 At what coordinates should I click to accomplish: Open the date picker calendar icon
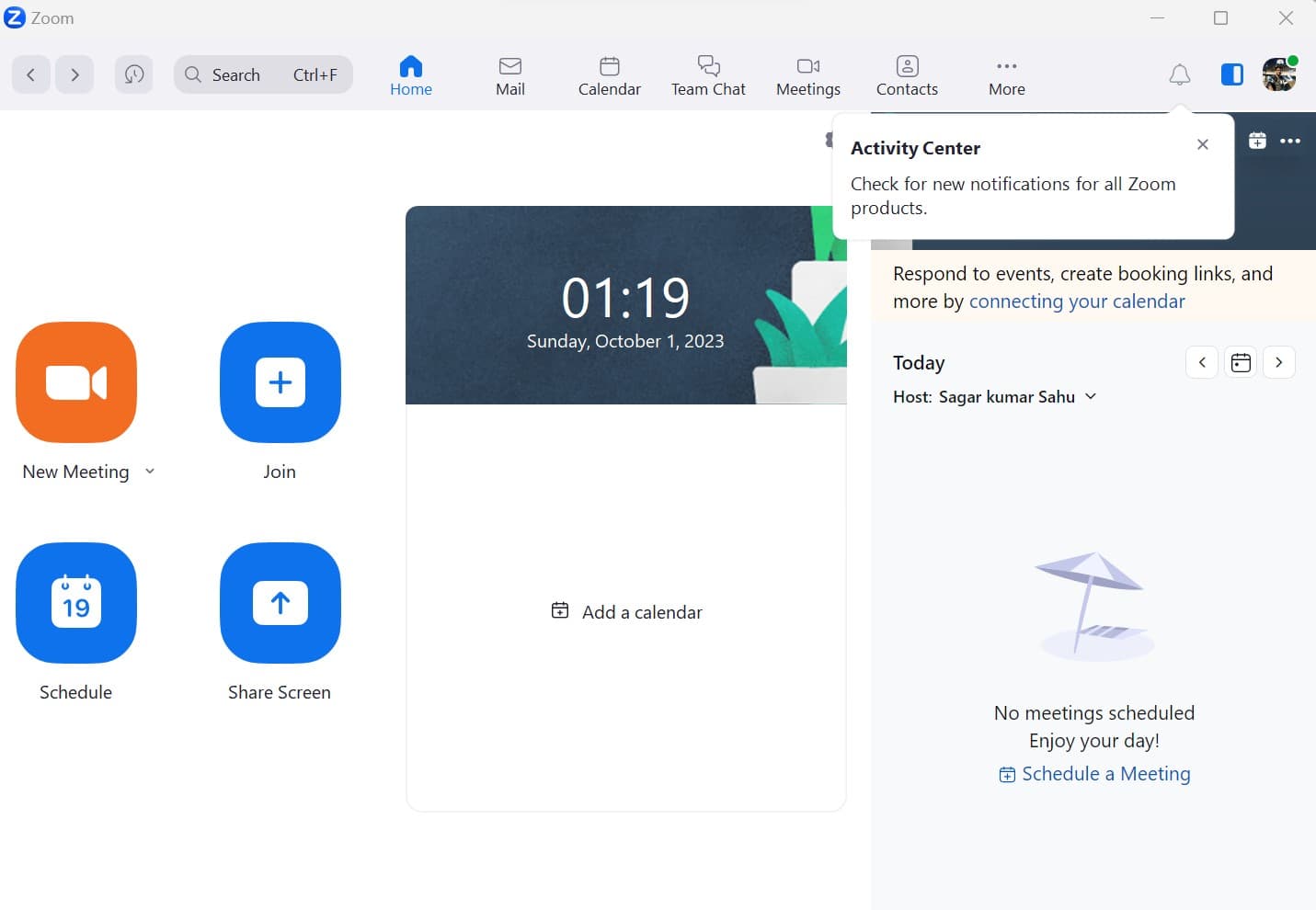point(1241,362)
